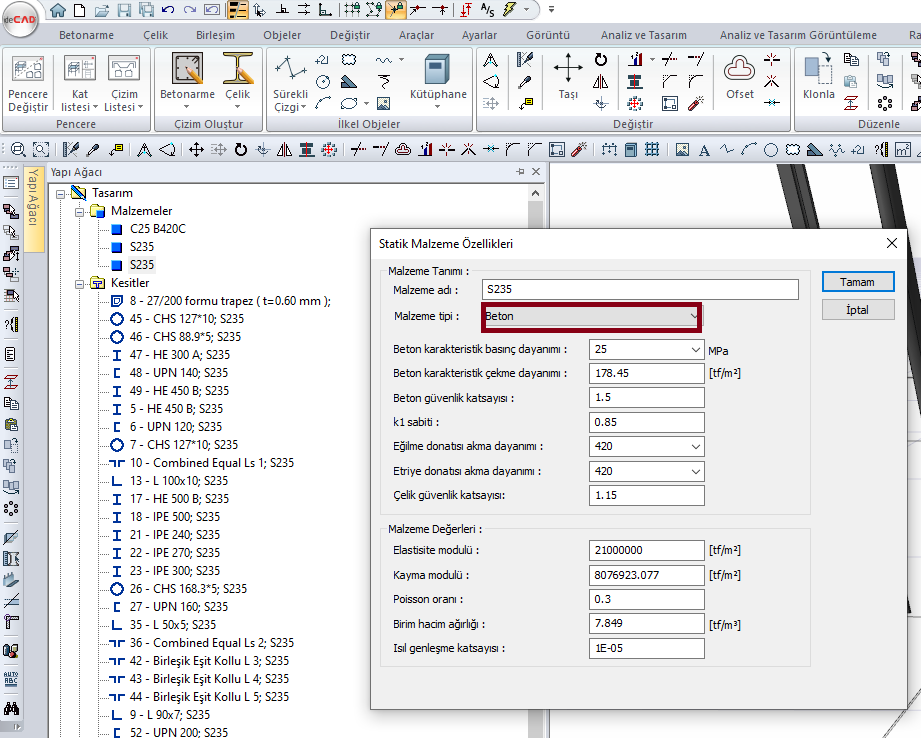Screen dimensions: 921x738
Task: Click the Tamam button
Action: (x=858, y=282)
